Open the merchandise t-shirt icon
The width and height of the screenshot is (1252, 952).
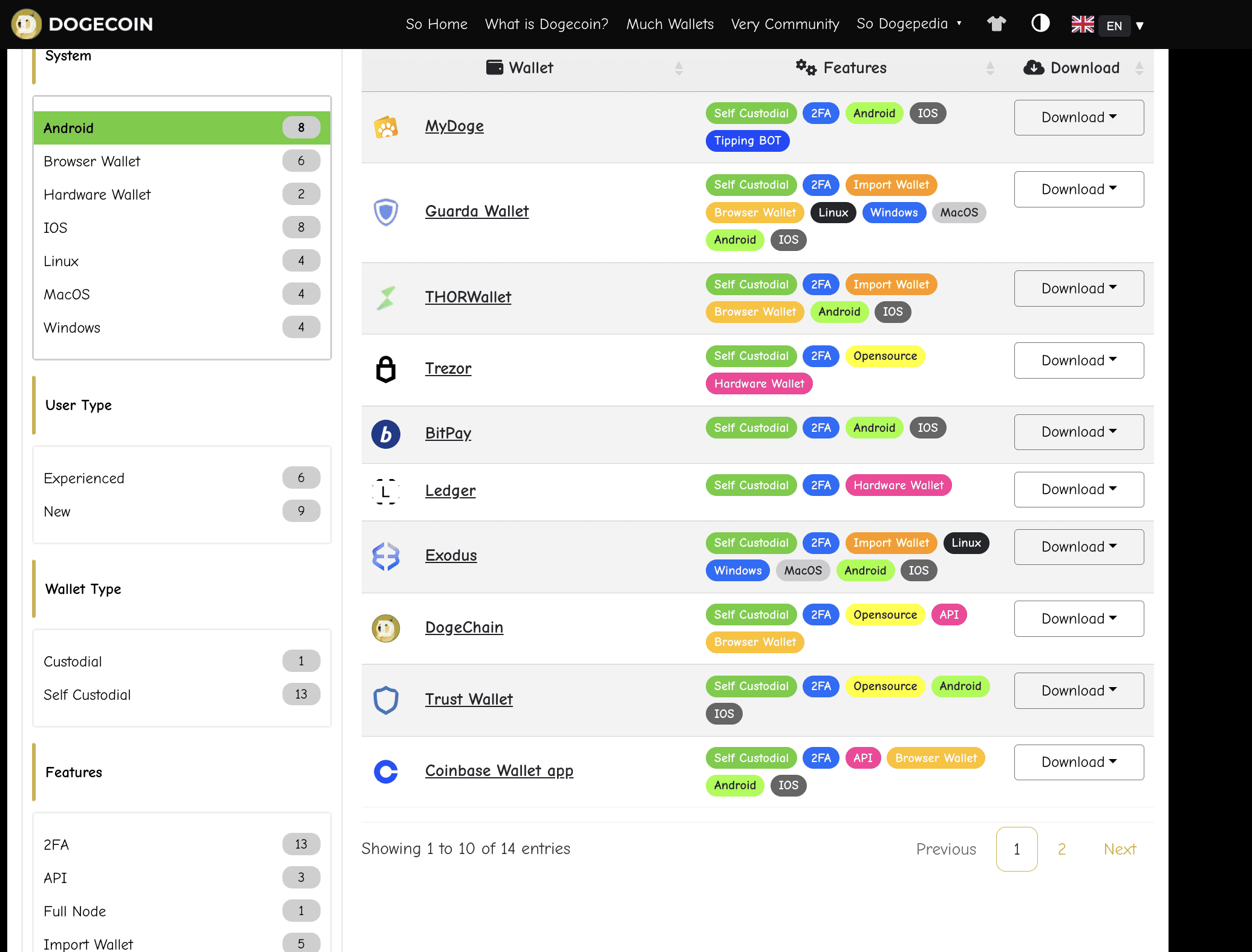[x=996, y=24]
